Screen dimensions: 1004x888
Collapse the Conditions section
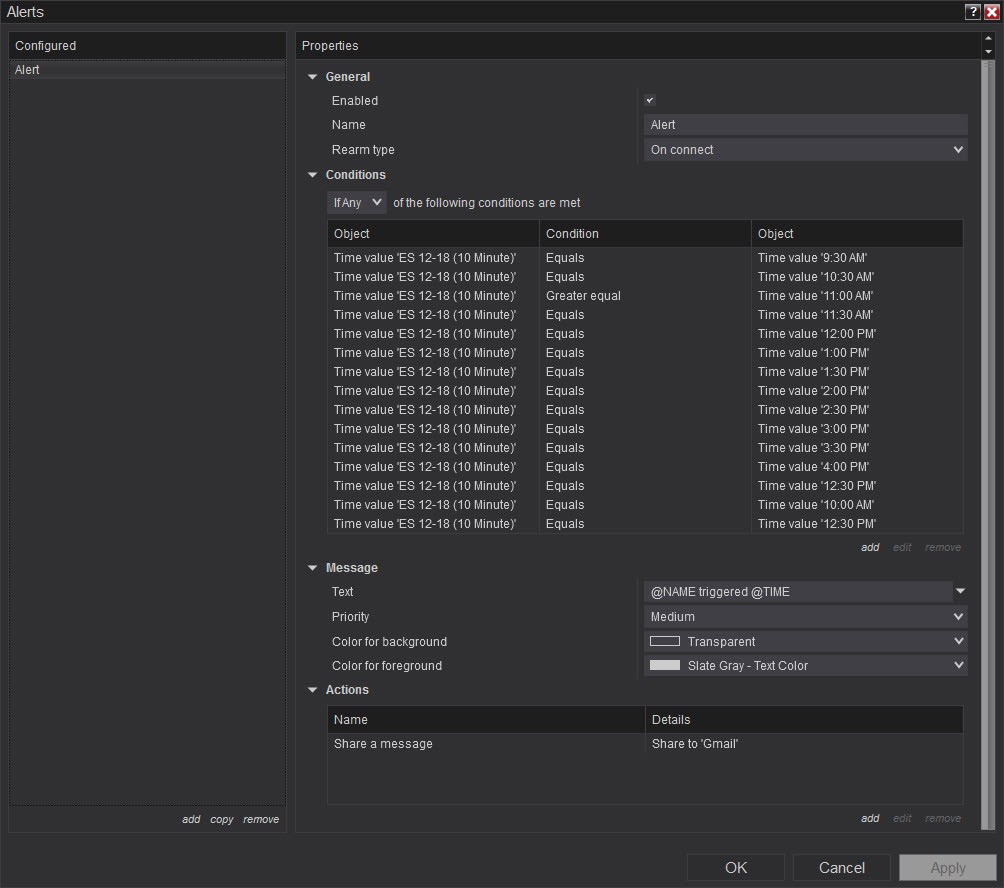click(313, 175)
